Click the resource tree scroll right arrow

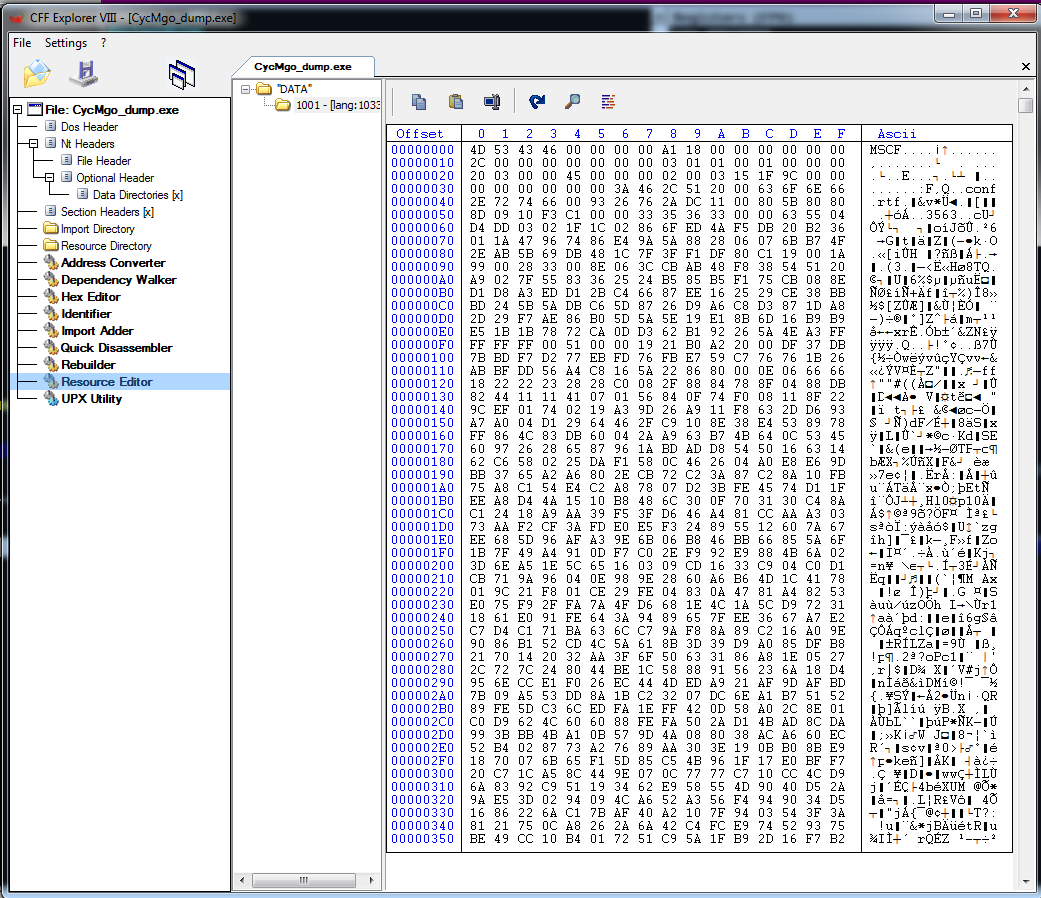pos(371,880)
